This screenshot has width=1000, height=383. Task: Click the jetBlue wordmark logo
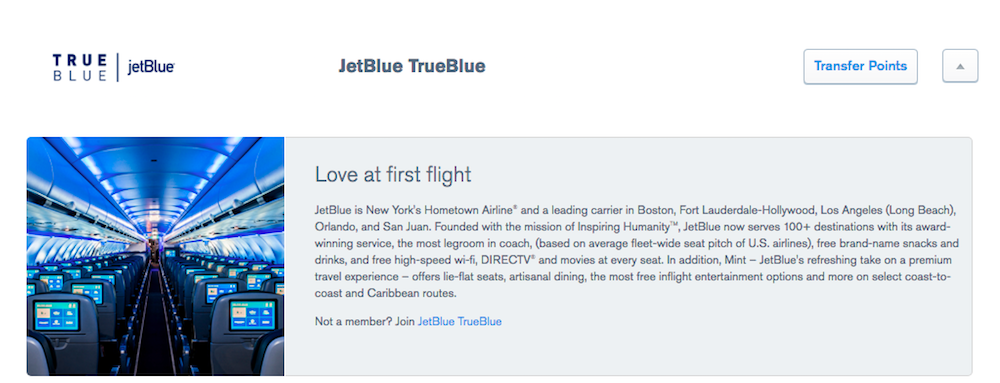click(x=151, y=68)
